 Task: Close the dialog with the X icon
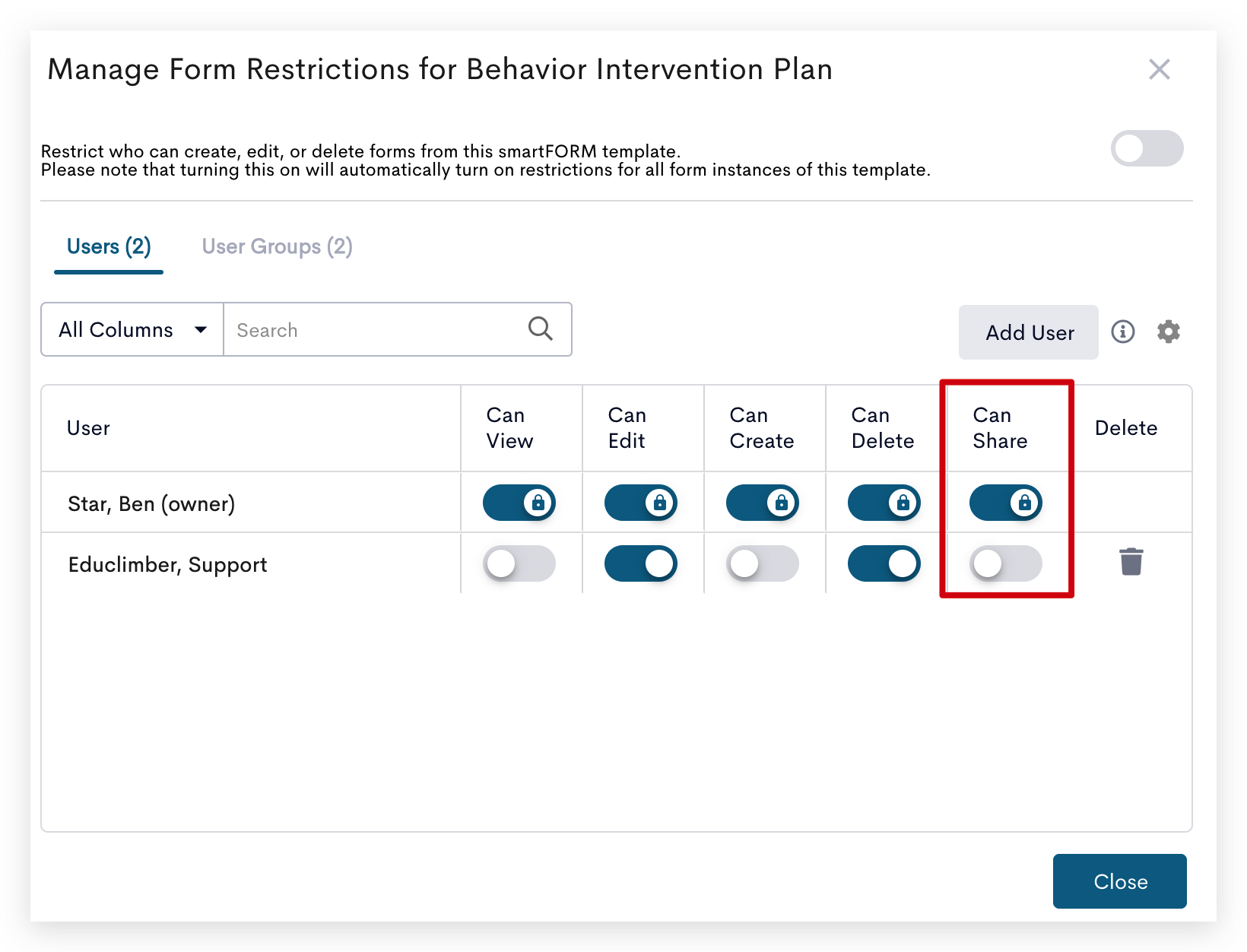click(x=1160, y=69)
